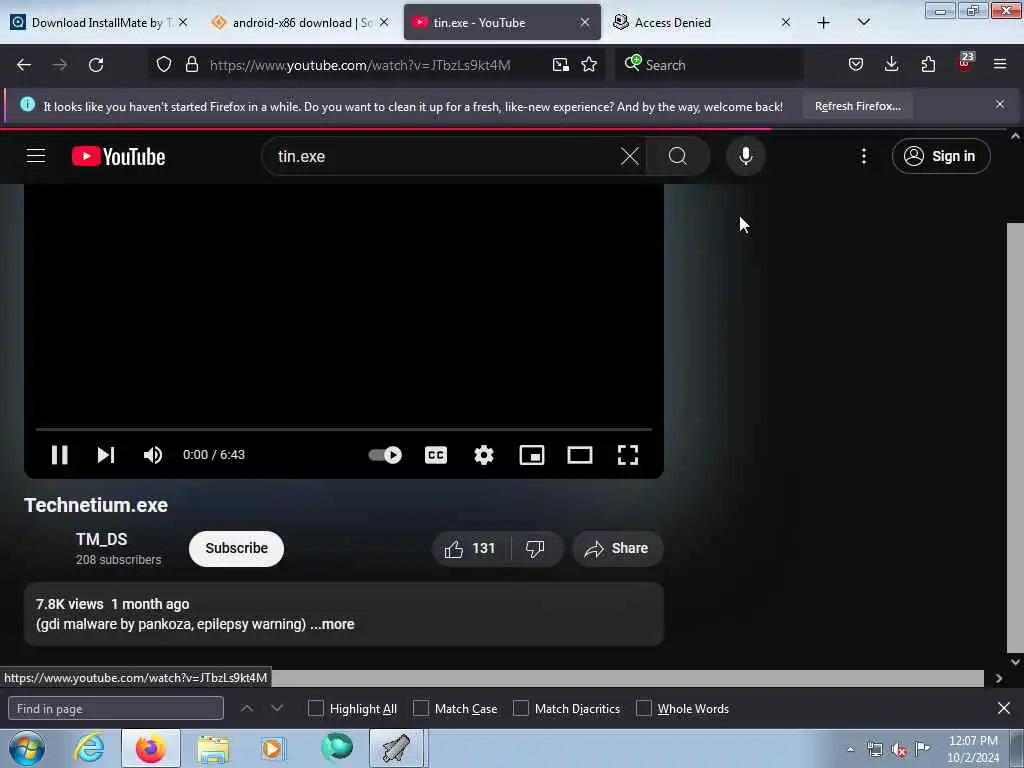Pause the video playback
1024x768 pixels.
pos(59,455)
